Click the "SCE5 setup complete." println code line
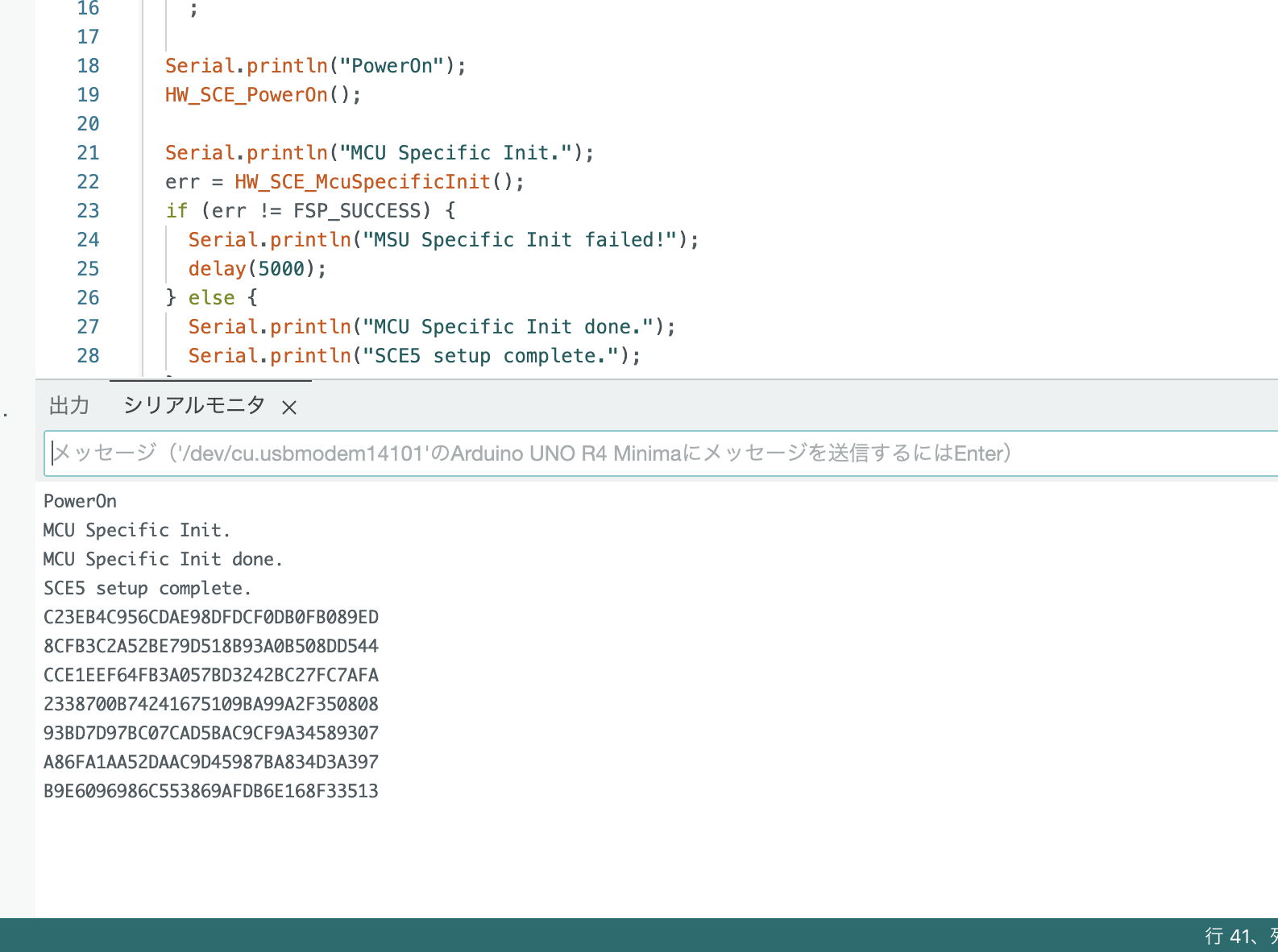 tap(415, 356)
